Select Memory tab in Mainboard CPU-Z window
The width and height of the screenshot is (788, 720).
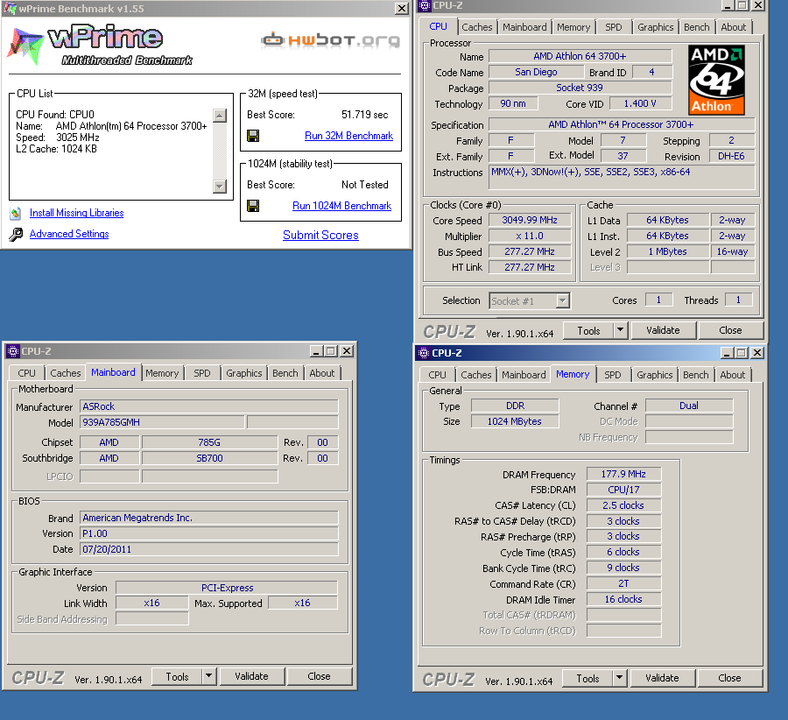click(x=162, y=373)
